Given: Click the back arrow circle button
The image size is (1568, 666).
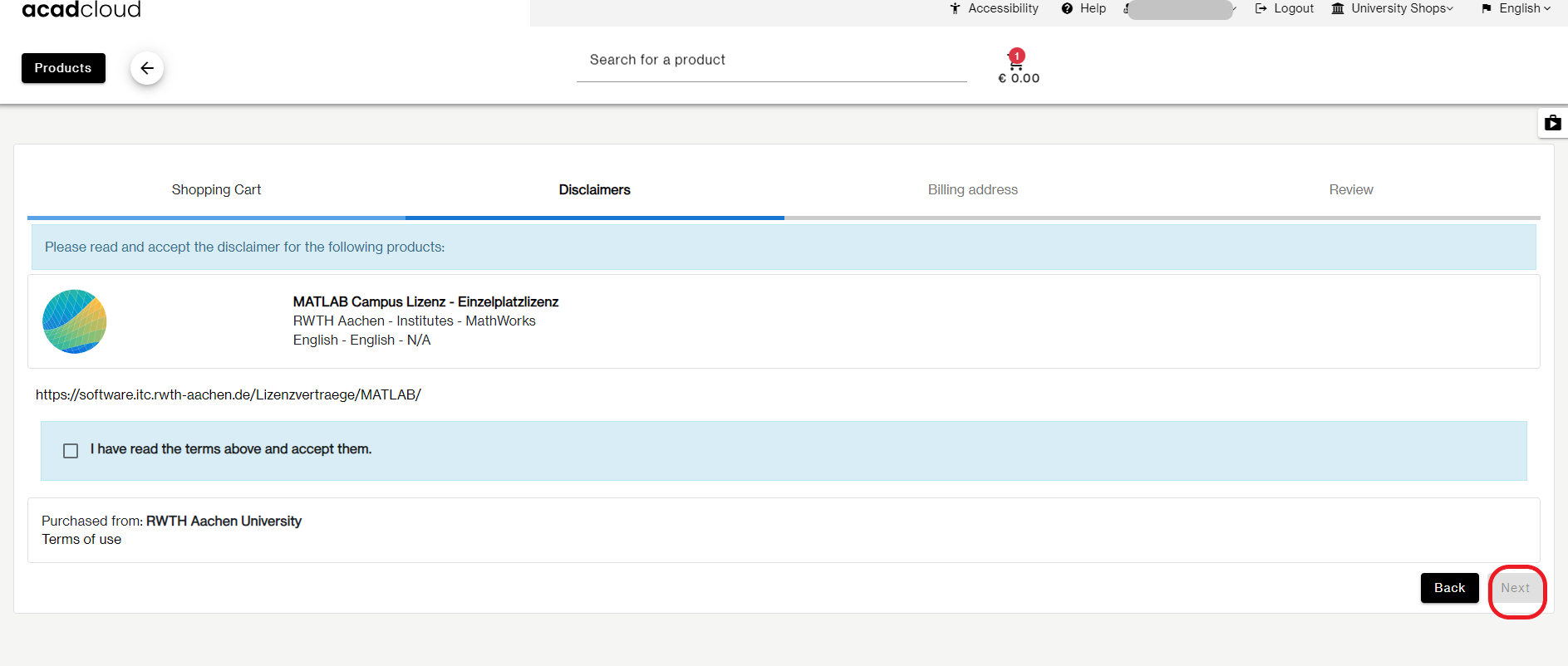Looking at the screenshot, I should 147,68.
